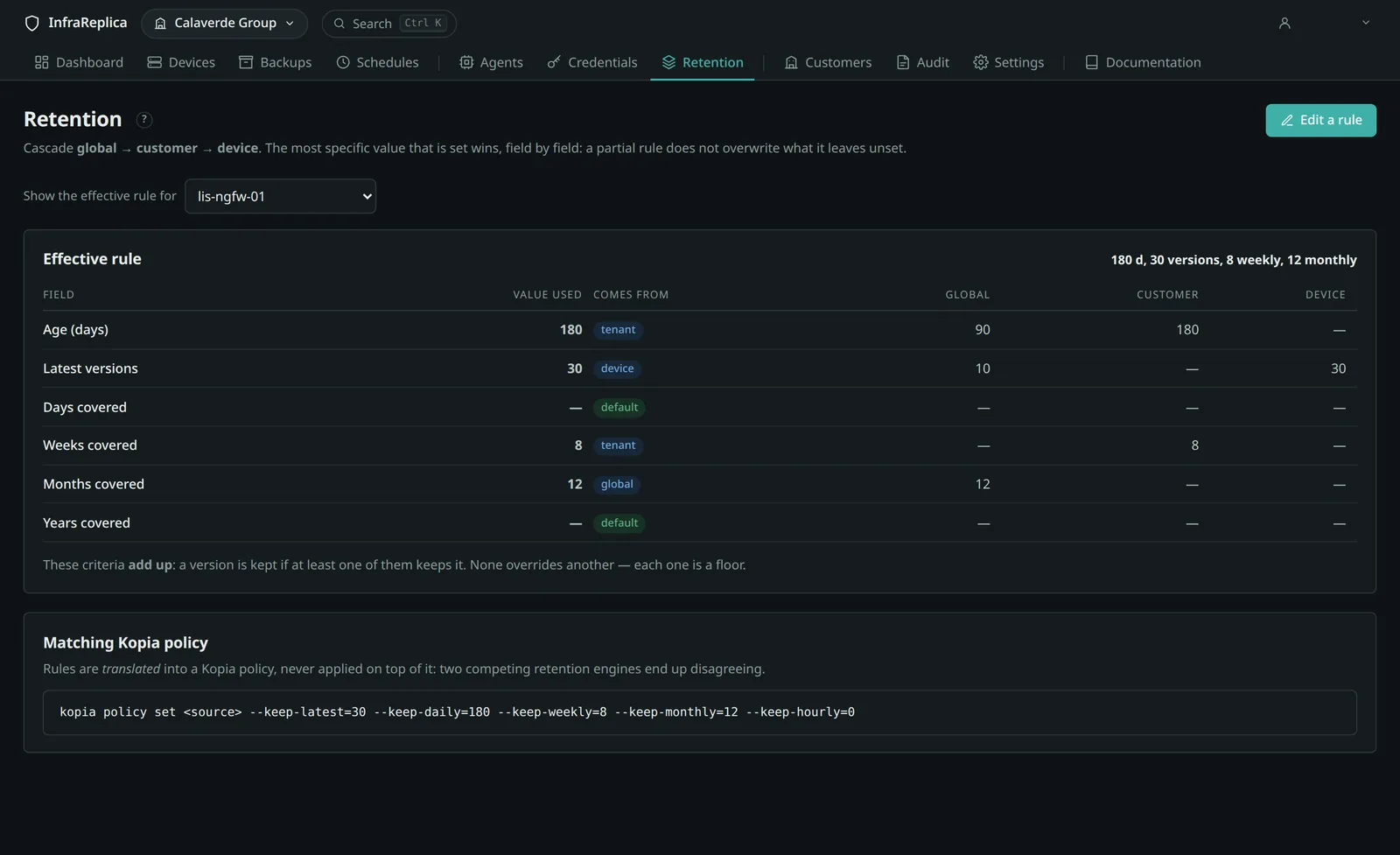The width and height of the screenshot is (1400, 855).
Task: Click the Documentation book icon
Action: coord(1091,62)
